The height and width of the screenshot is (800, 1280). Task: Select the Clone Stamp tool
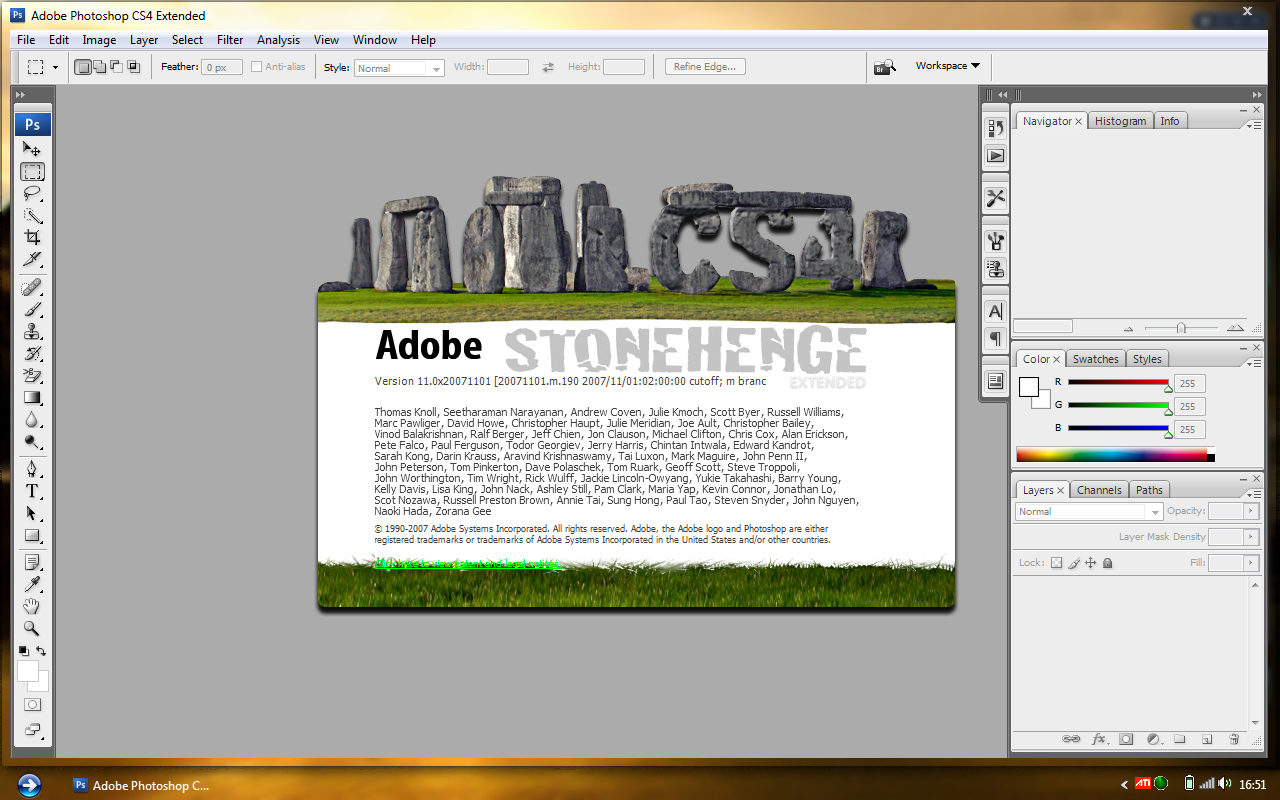[33, 332]
